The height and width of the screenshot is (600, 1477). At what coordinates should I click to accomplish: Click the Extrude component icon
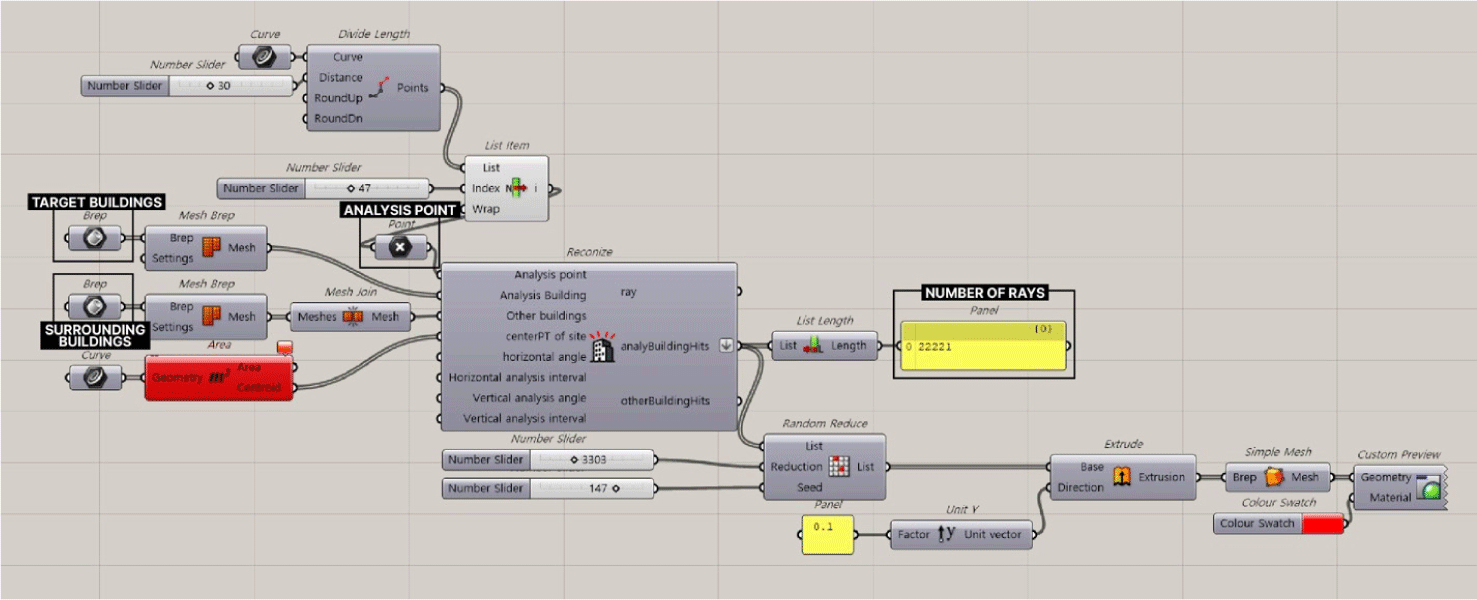pyautogui.click(x=1121, y=477)
